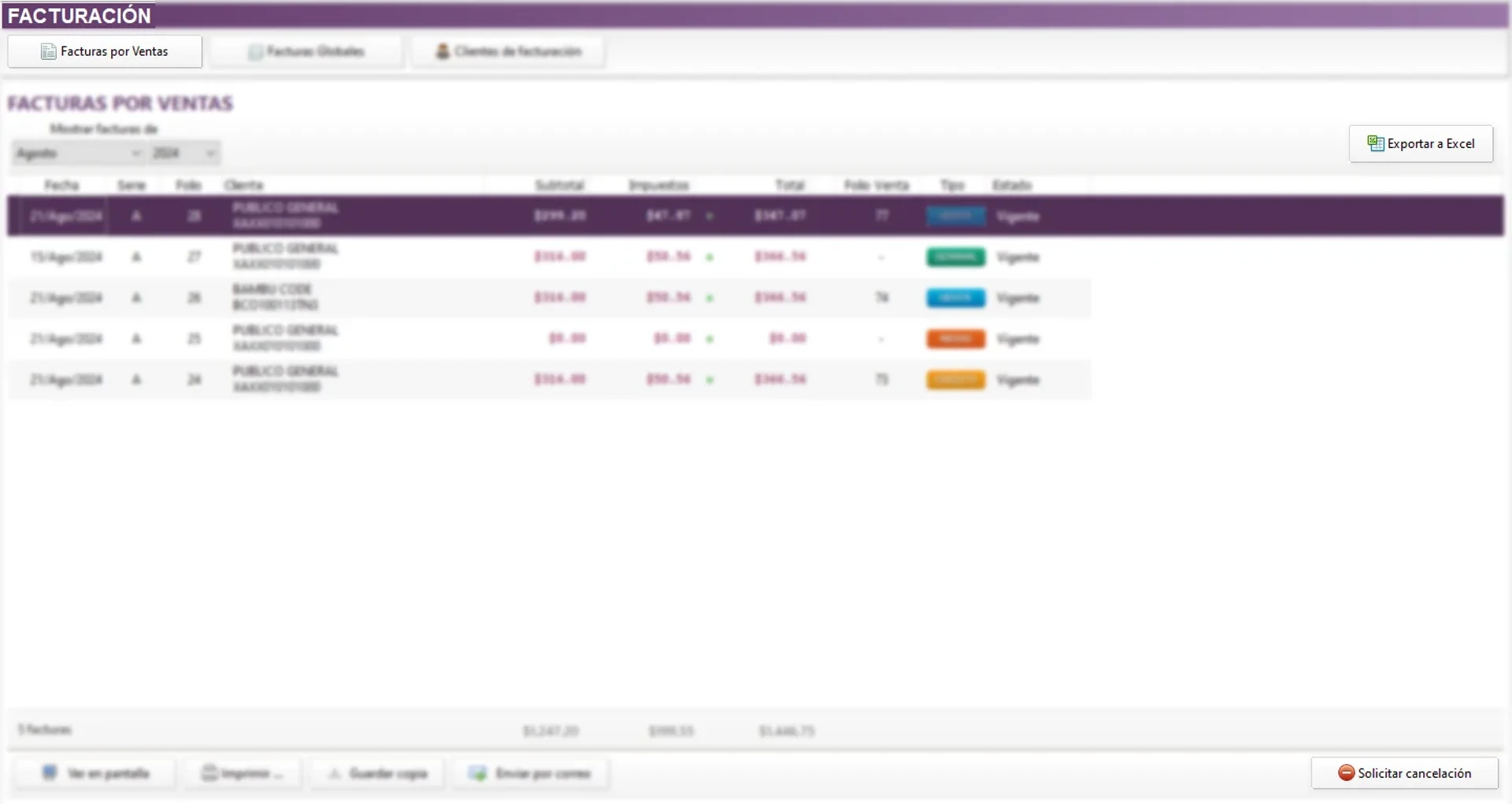1512x804 pixels.
Task: Click the Facturas por Ventas document icon
Action: (48, 52)
